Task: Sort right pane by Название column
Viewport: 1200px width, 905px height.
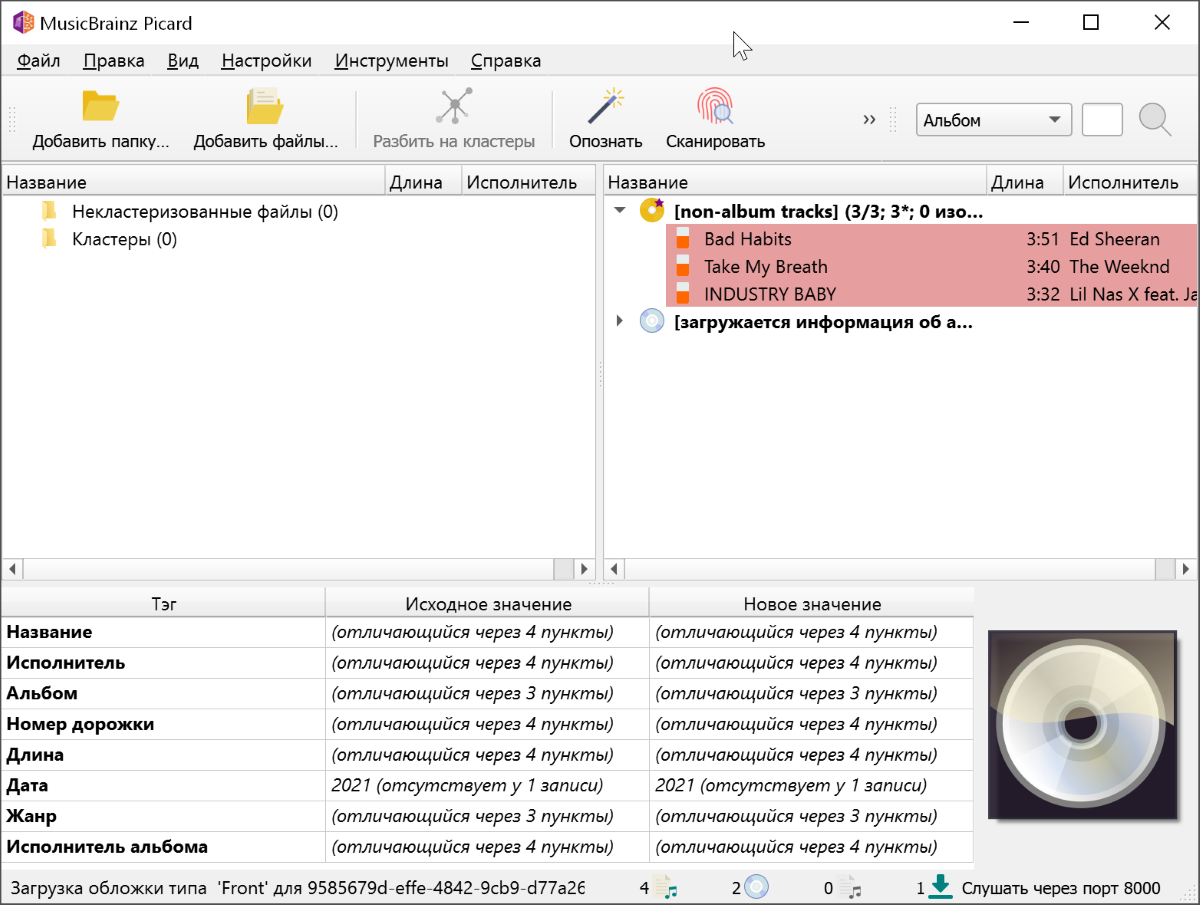Action: 796,182
